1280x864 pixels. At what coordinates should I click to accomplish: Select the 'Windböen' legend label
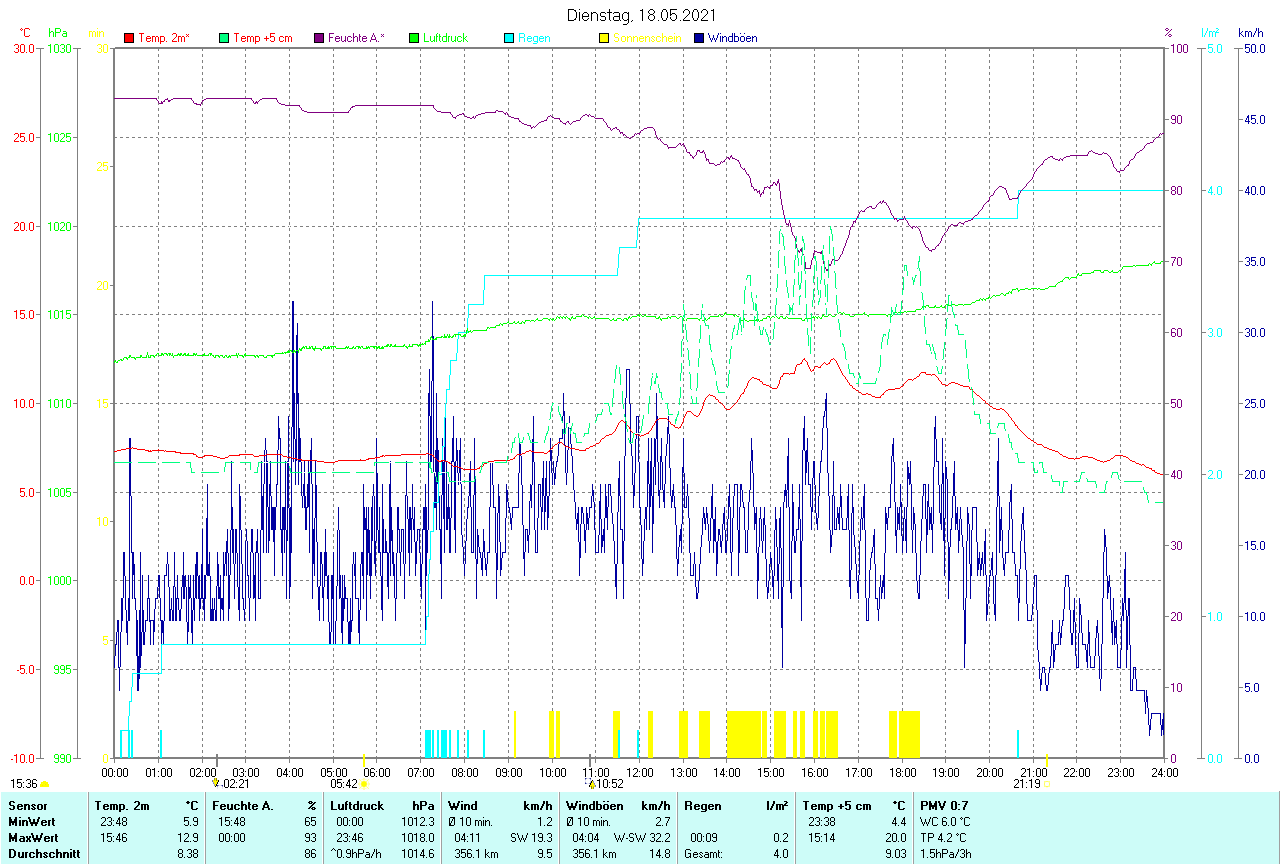tap(732, 38)
